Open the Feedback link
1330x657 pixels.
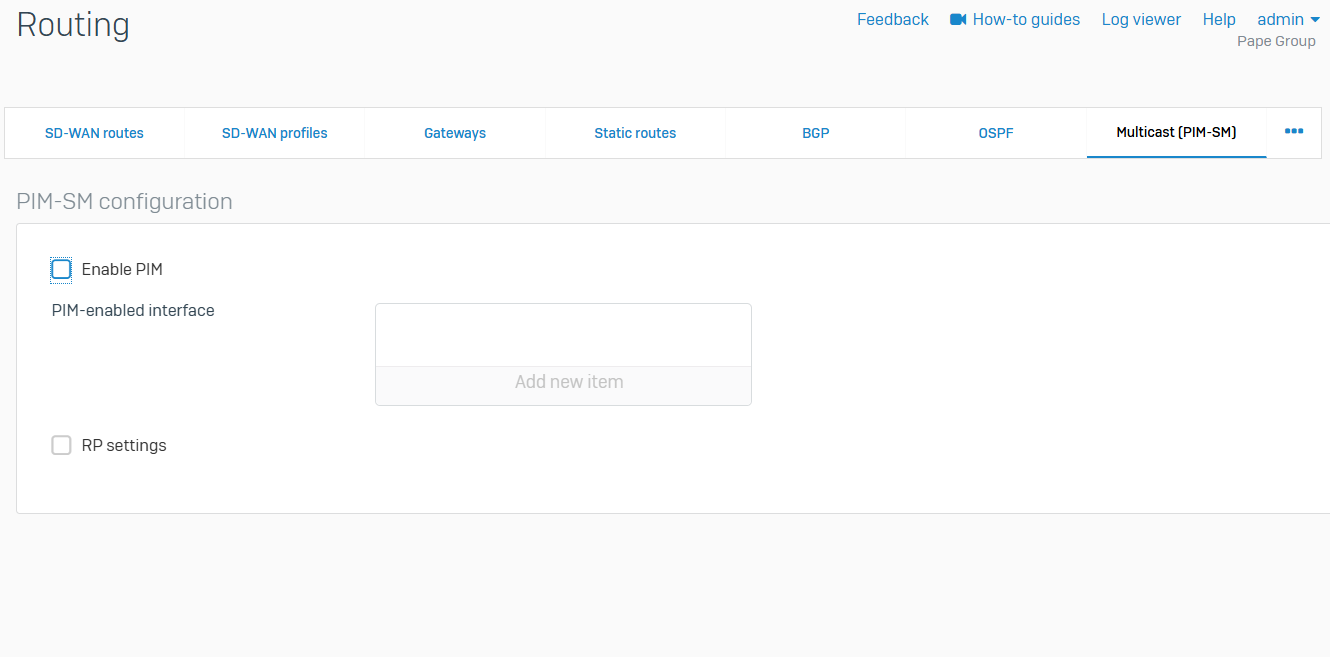[892, 20]
